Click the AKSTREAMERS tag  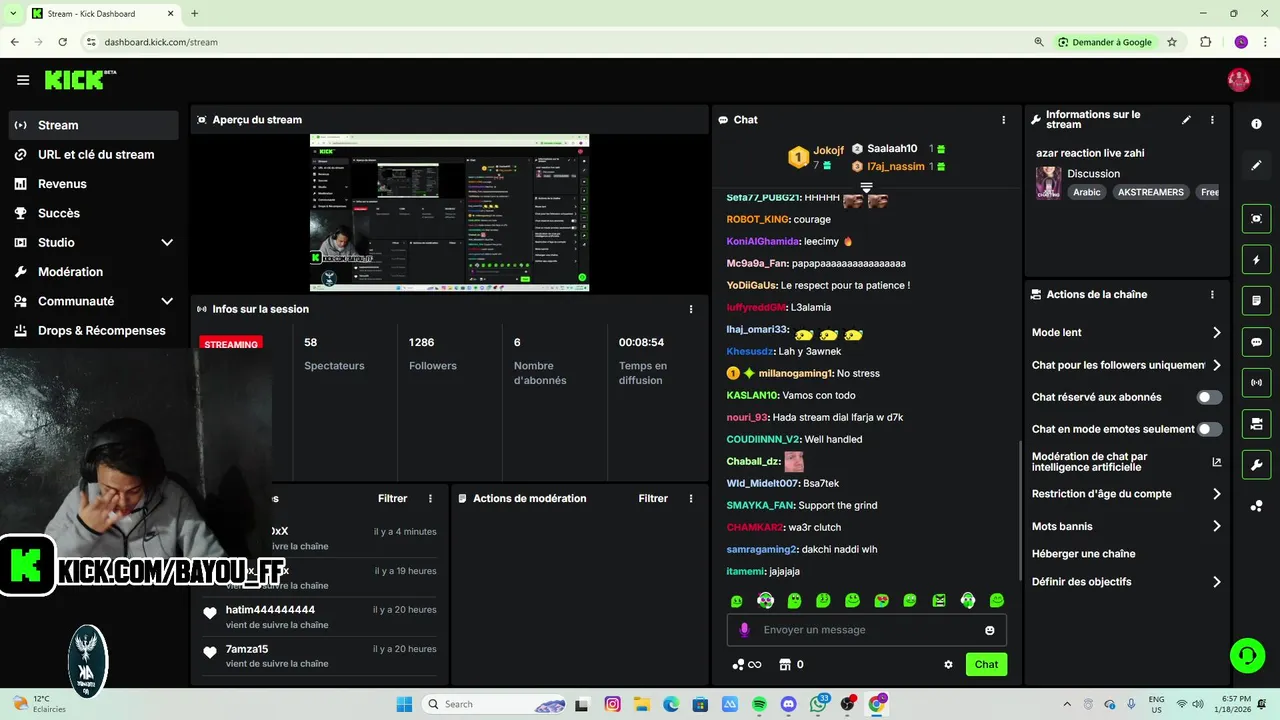(1151, 192)
